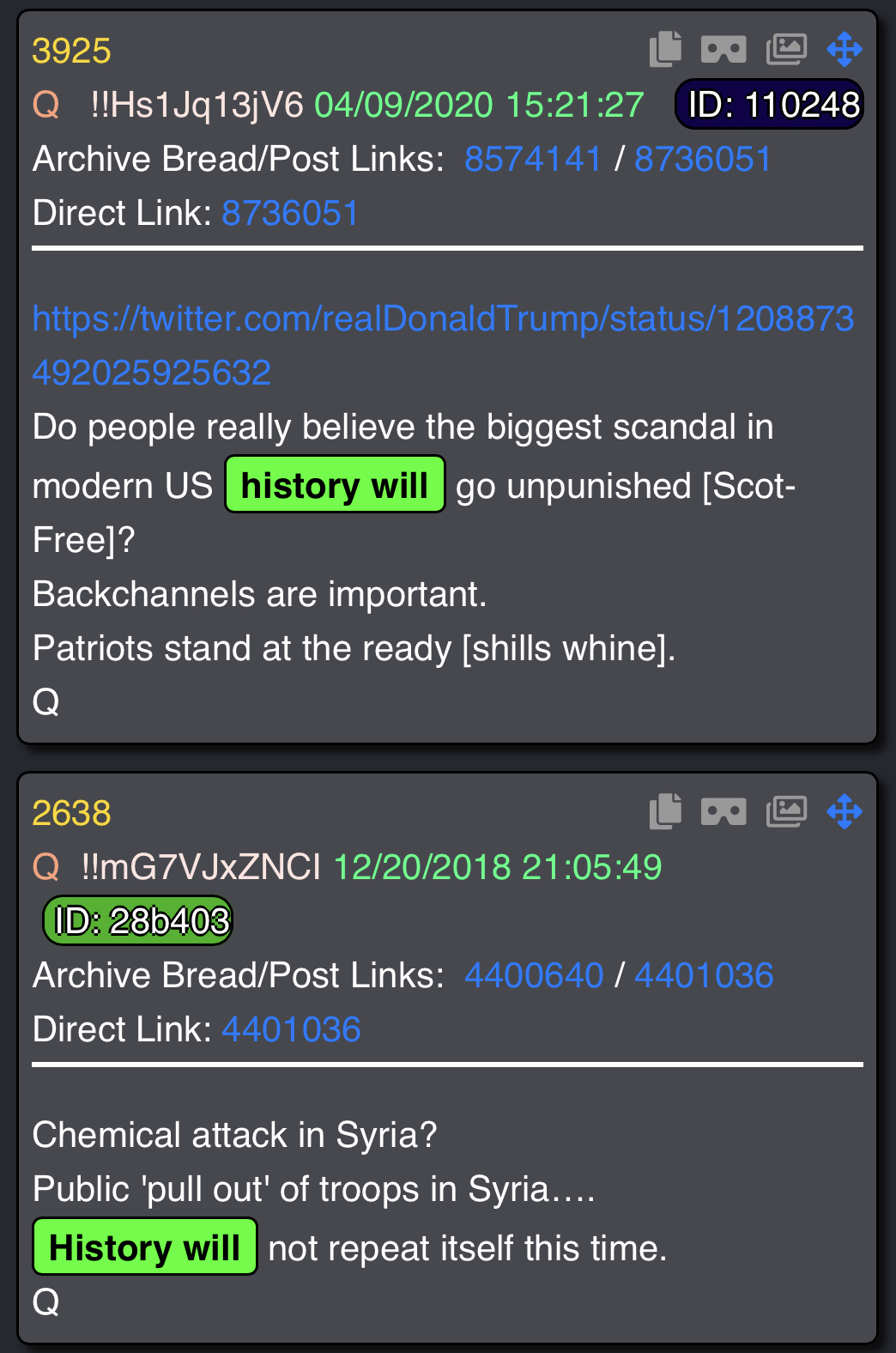Viewport: 896px width, 1353px height.
Task: Open VR goggles view for post 2638
Action: click(x=723, y=812)
